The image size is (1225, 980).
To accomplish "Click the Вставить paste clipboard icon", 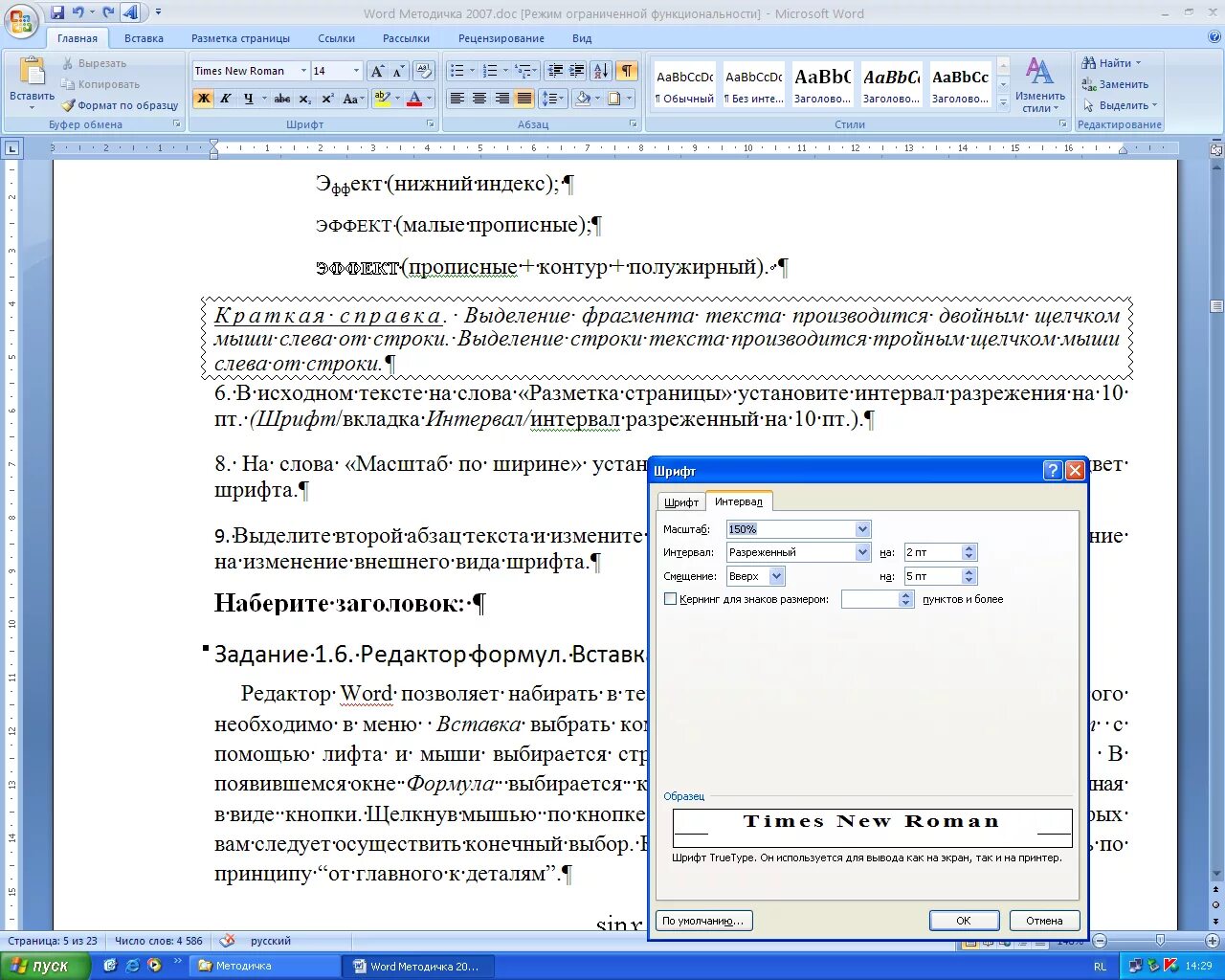I will coord(32,72).
